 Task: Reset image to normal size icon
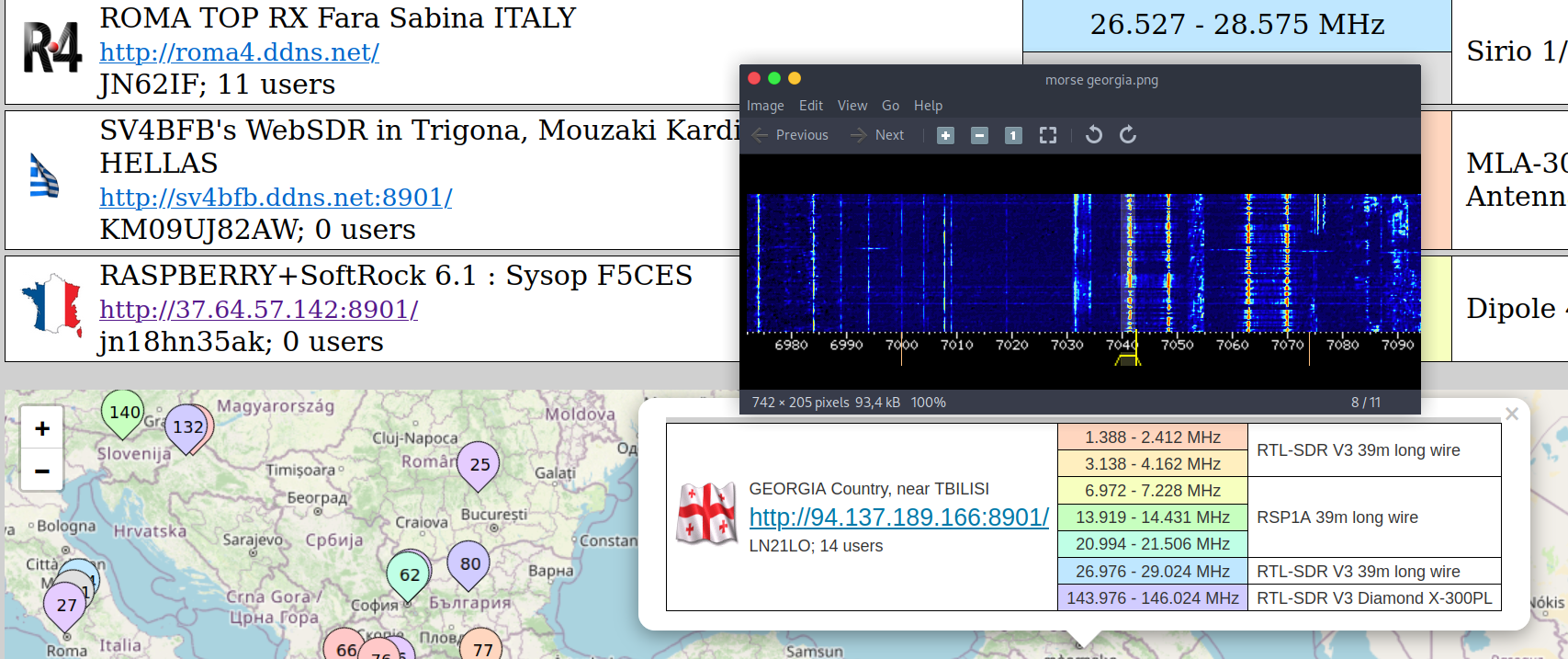[x=1013, y=135]
